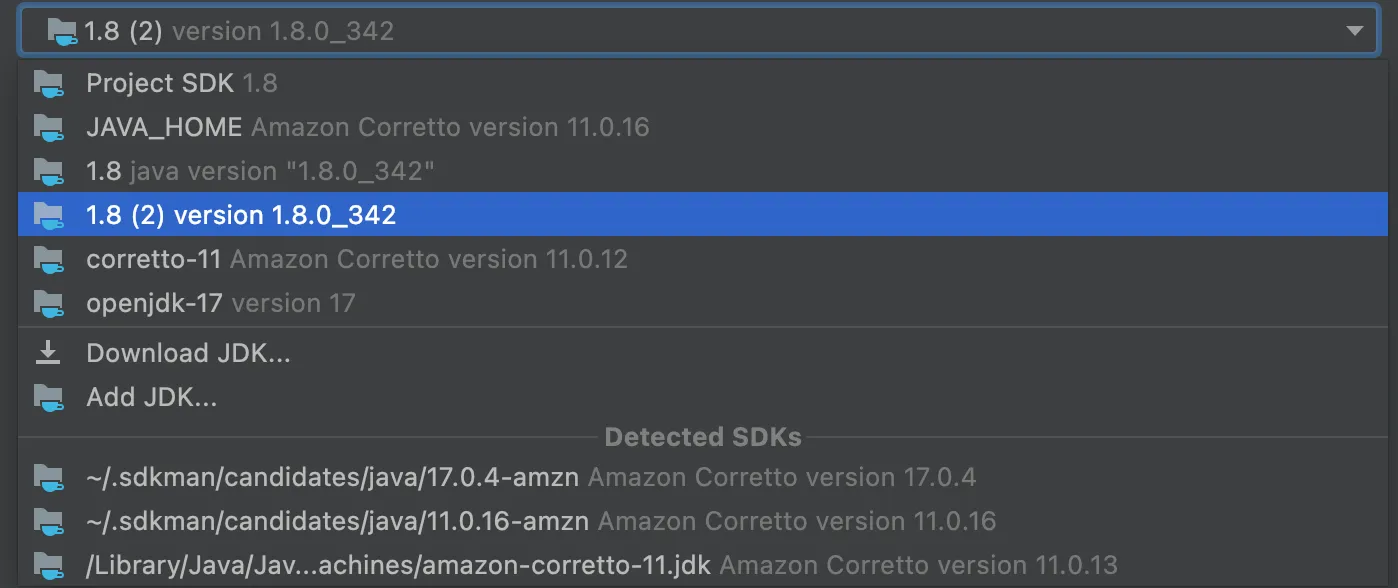
Task: Click the amazon-corretto-11.jdk entry's icon
Action: pos(48,565)
